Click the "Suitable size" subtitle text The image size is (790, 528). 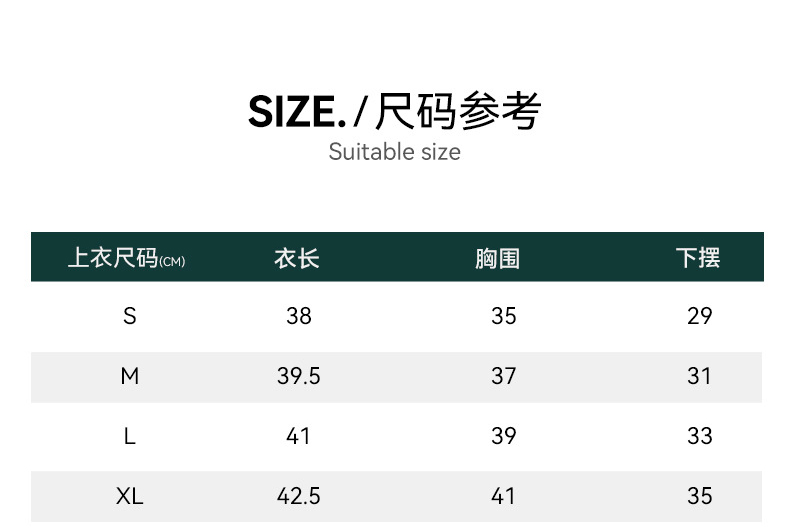[394, 152]
